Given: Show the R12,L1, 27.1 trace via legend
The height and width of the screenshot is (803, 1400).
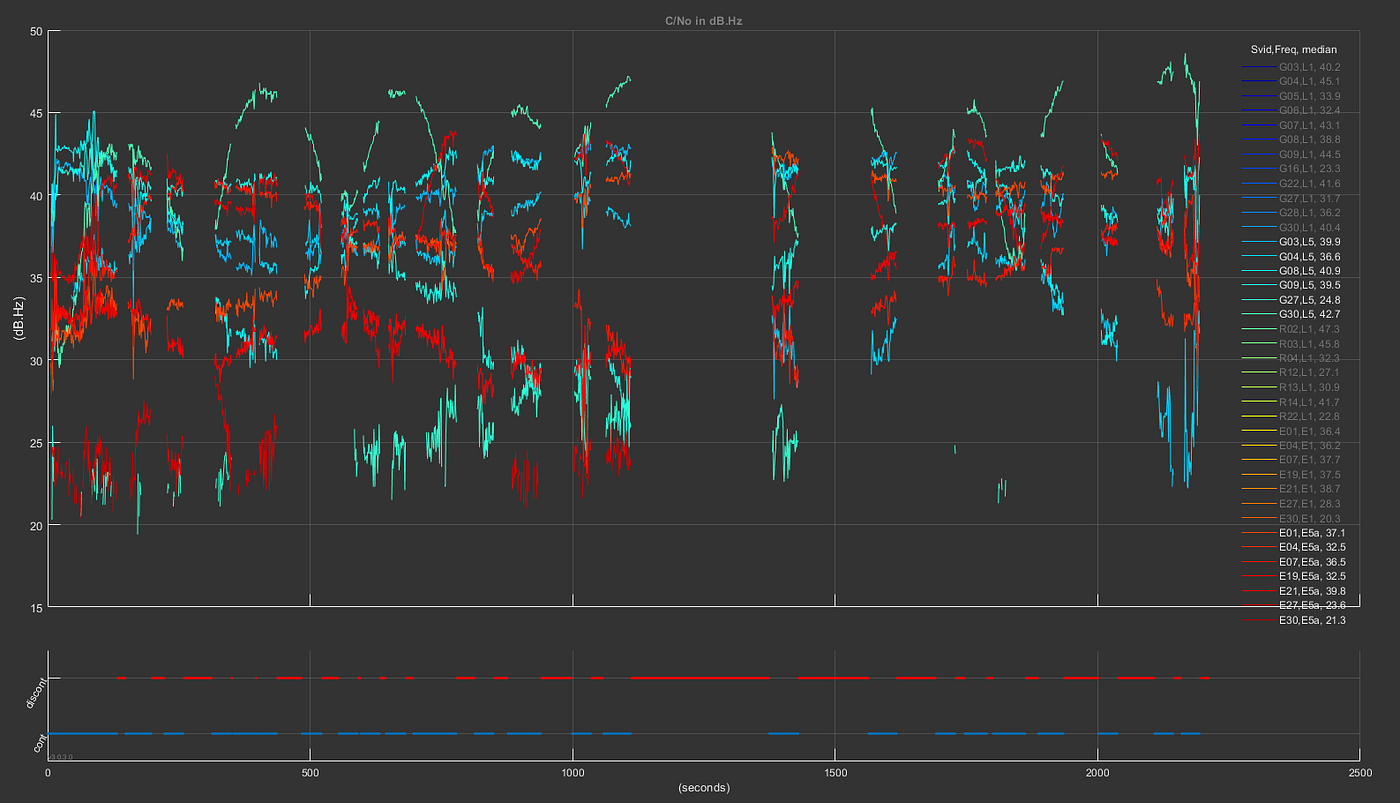Looking at the screenshot, I should point(1312,373).
